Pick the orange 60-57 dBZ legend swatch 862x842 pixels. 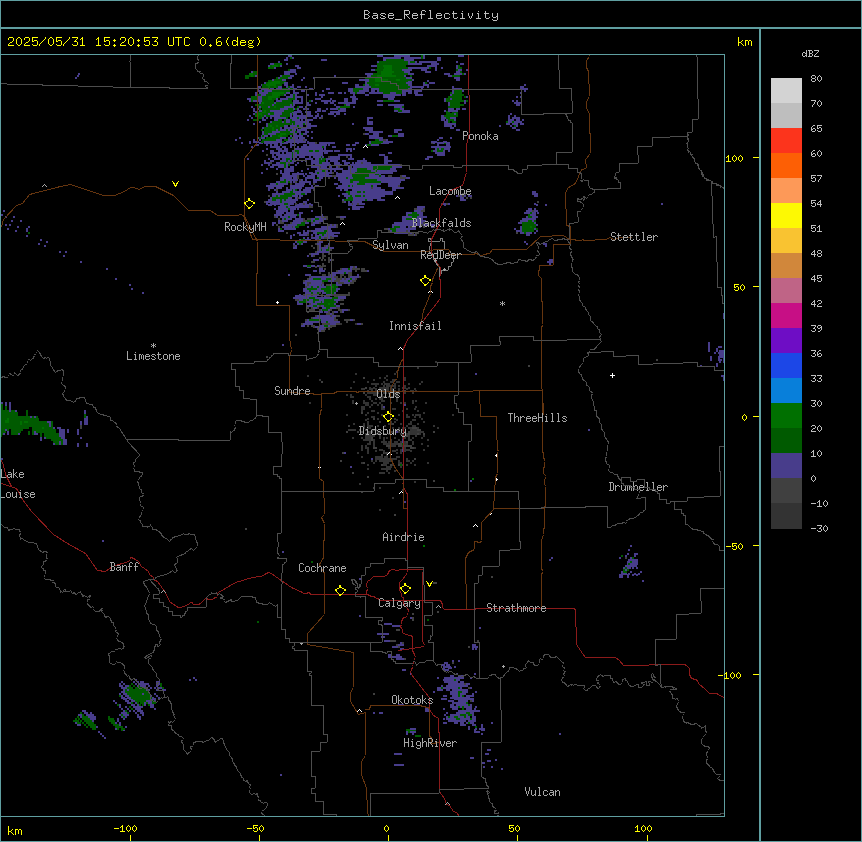coord(786,165)
